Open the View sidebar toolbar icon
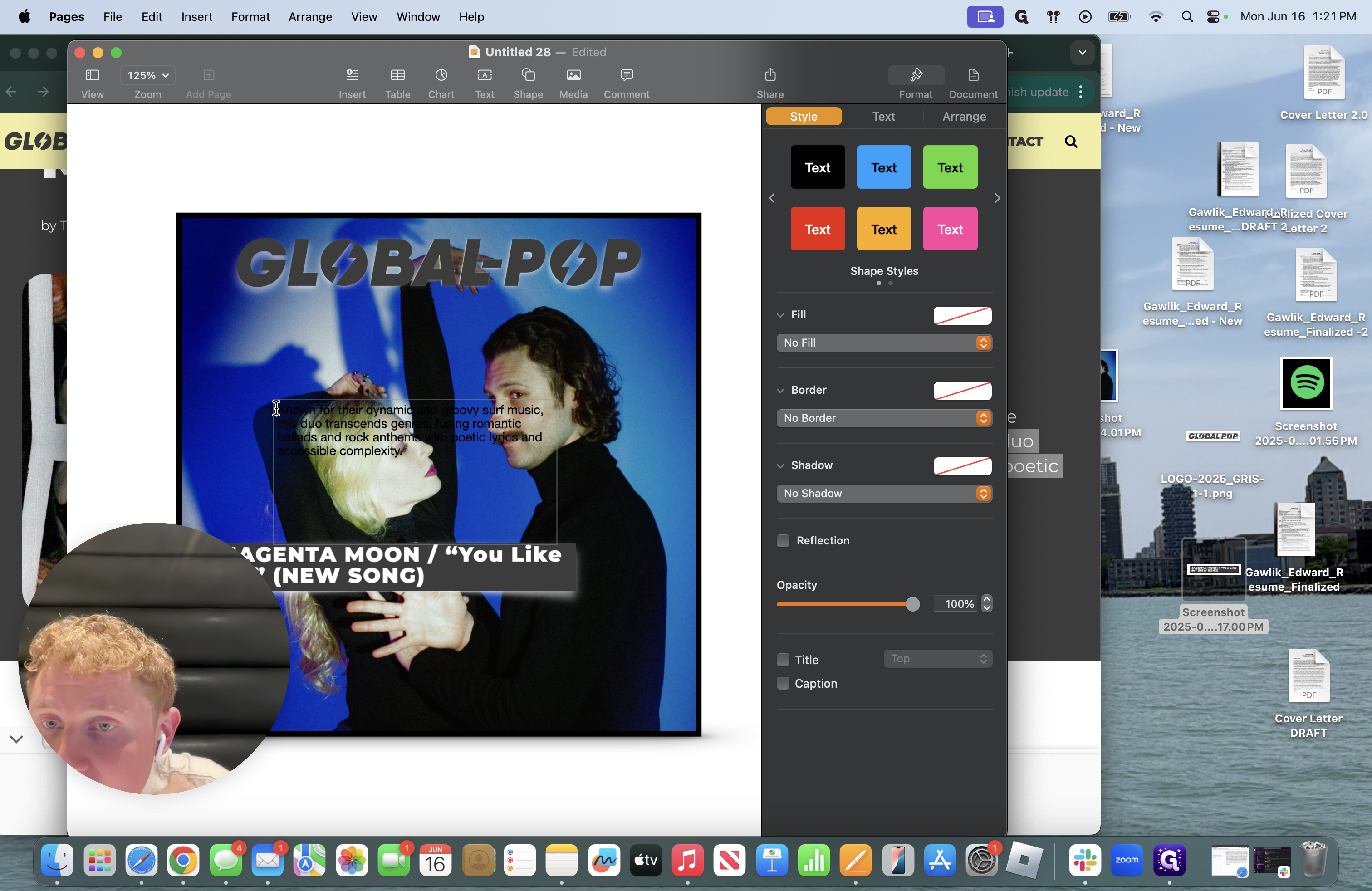Screen dimensions: 1372x891 tap(92, 75)
